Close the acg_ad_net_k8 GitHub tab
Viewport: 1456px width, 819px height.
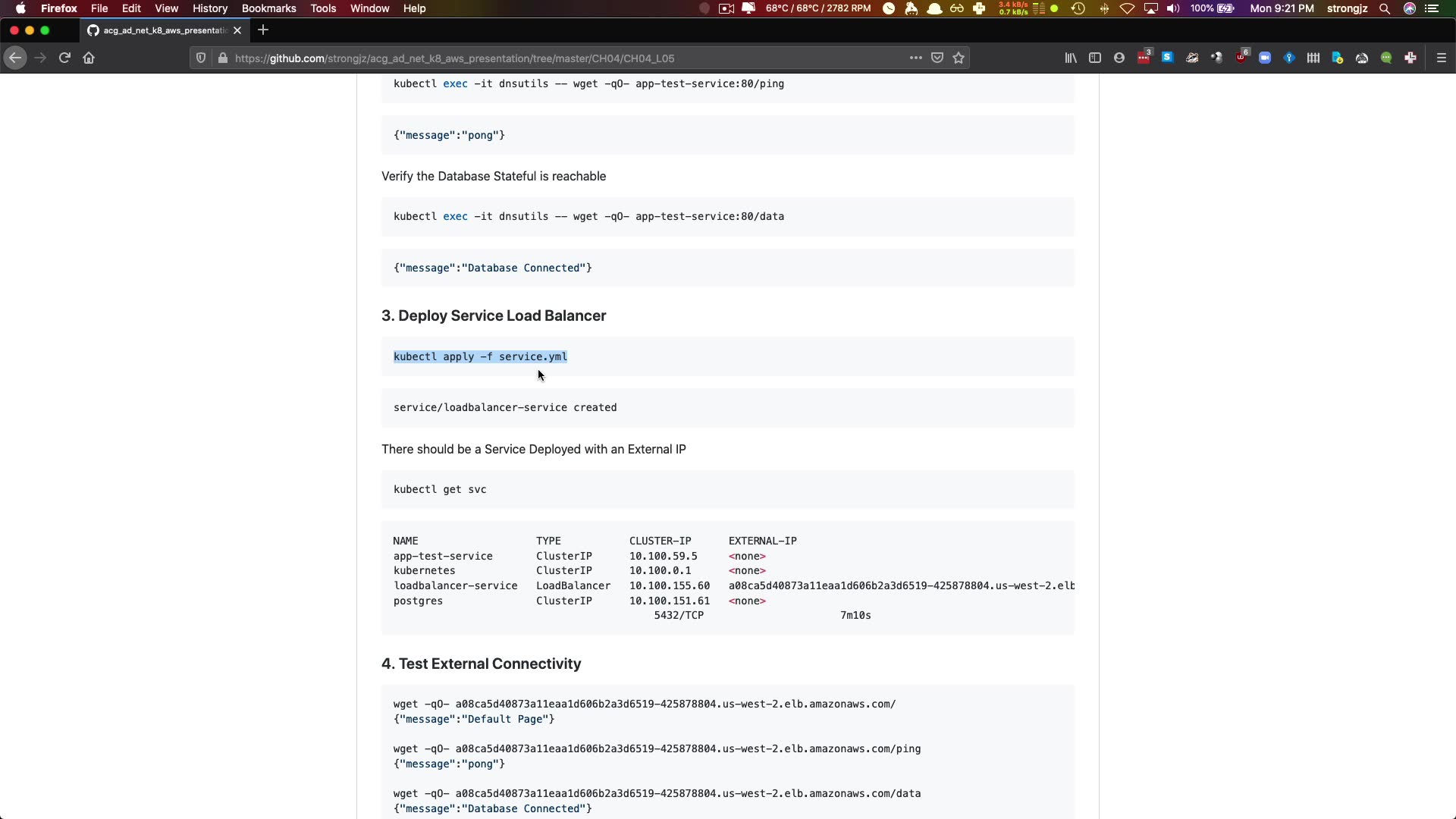237,30
